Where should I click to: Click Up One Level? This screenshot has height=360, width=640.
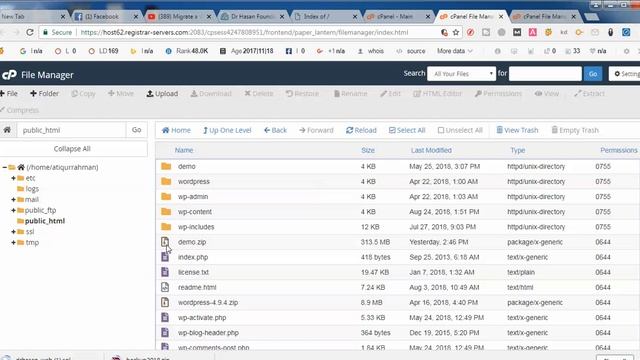tap(227, 130)
